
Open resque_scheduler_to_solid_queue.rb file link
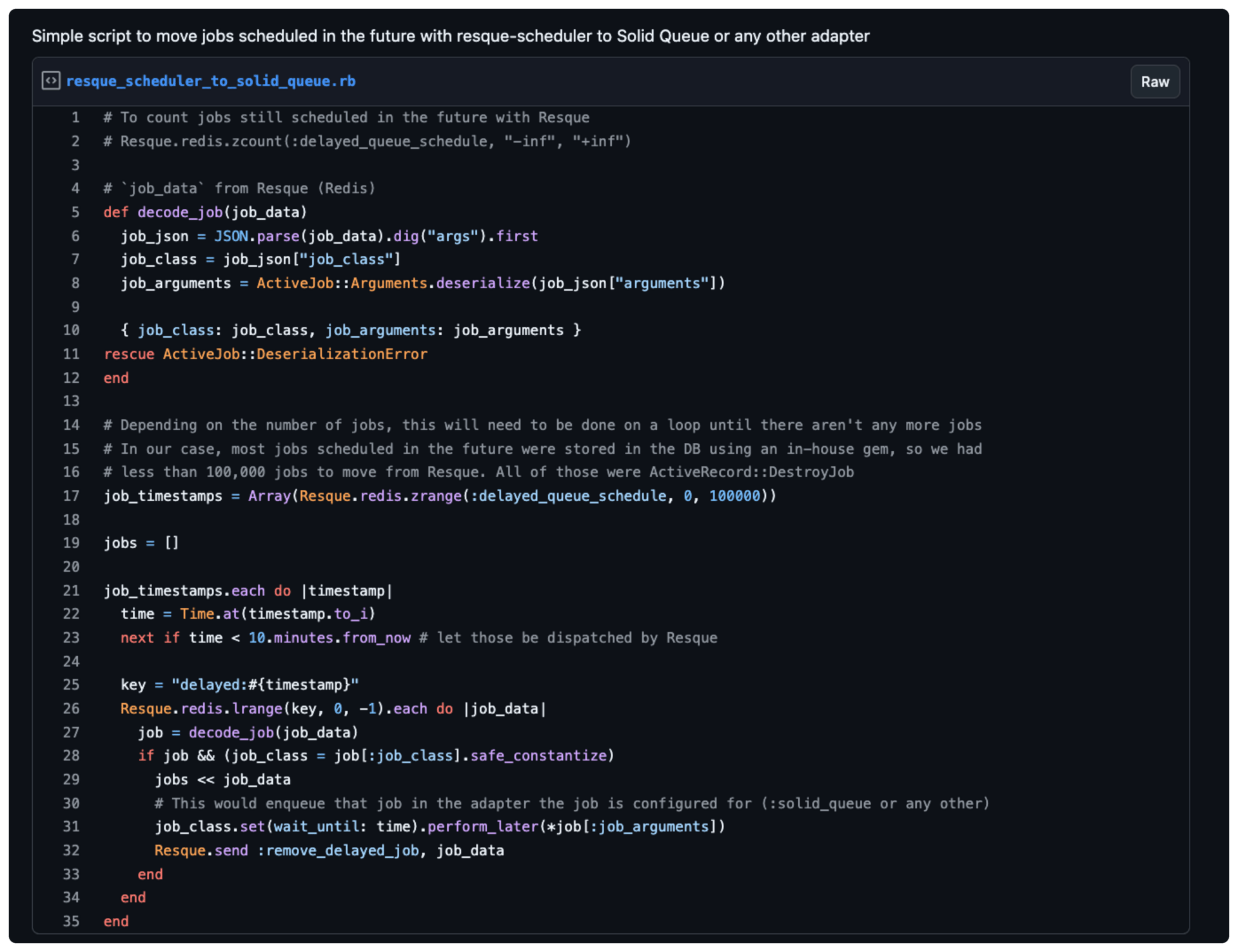click(211, 81)
